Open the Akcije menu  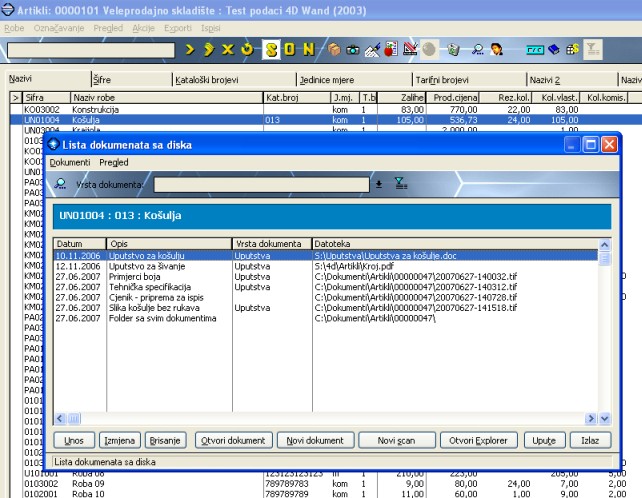coord(143,28)
